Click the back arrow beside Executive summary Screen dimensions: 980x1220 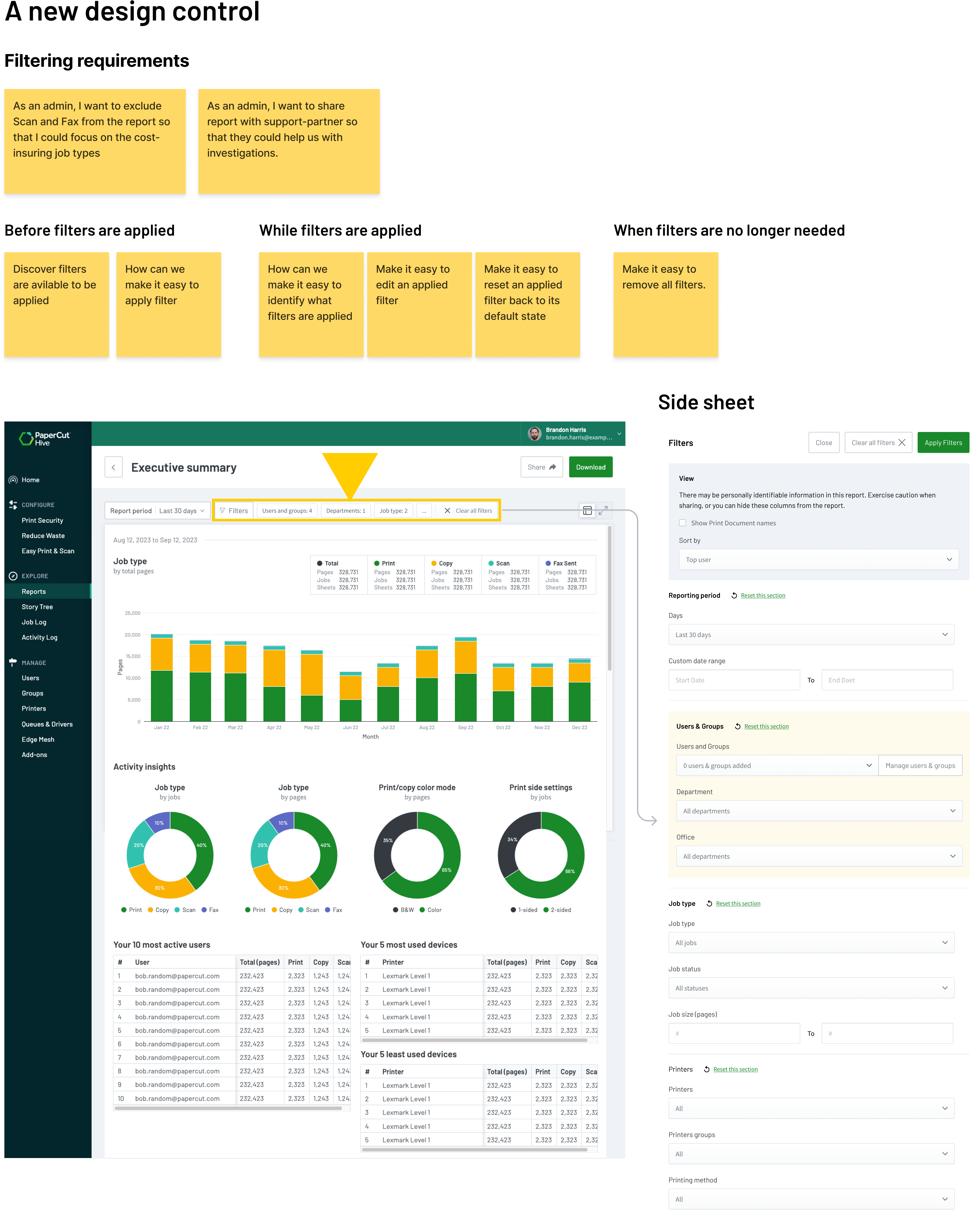113,467
